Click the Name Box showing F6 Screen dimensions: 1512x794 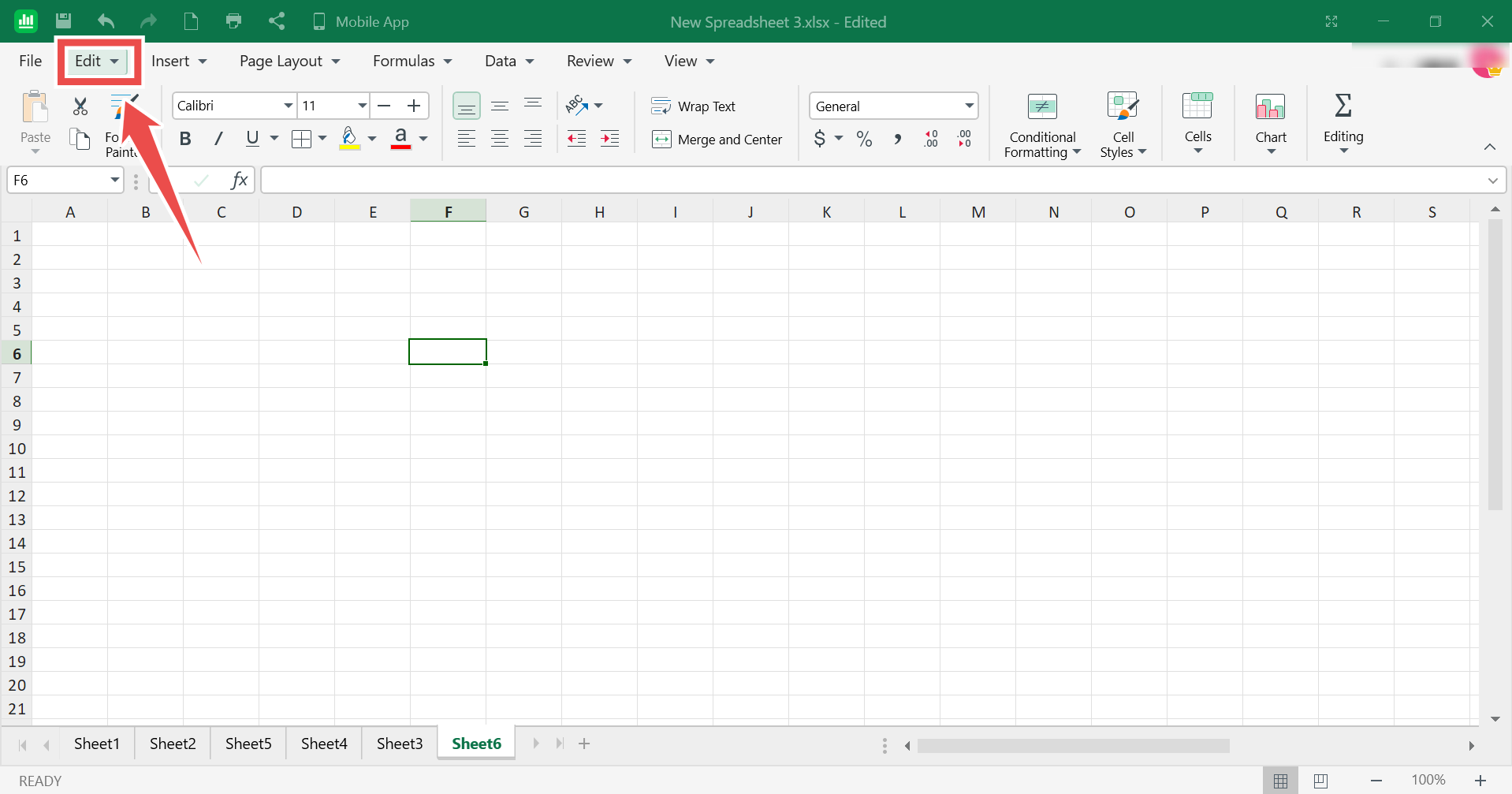(x=65, y=181)
